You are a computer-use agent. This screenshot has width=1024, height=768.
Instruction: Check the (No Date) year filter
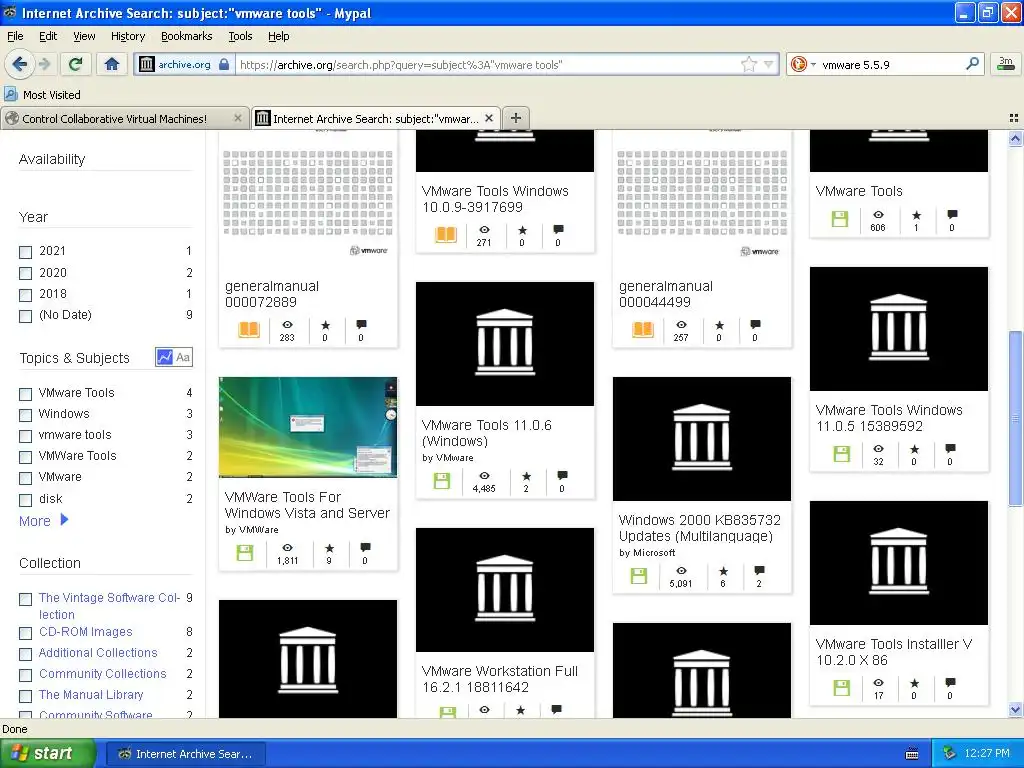(25, 317)
